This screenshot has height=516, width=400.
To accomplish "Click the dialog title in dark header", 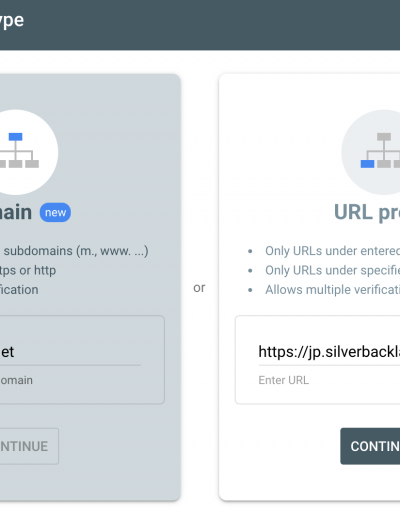I will pos(12,21).
